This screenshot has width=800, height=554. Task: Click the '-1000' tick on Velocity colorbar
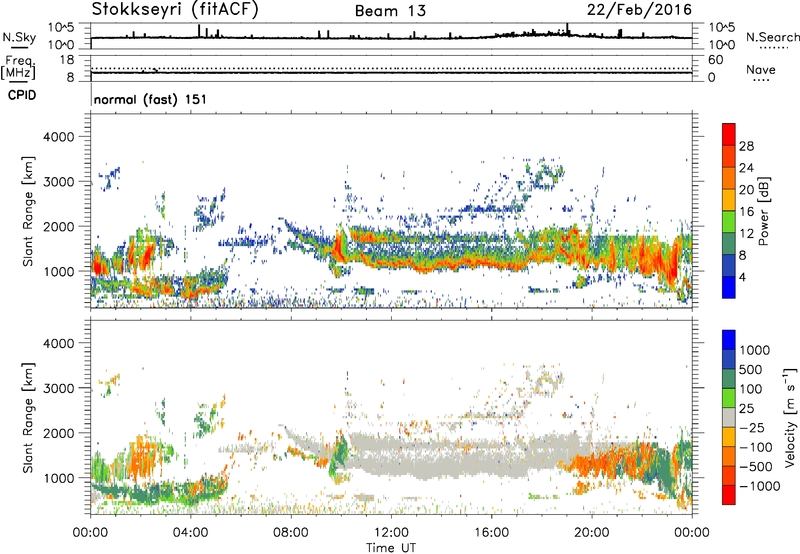tap(760, 486)
